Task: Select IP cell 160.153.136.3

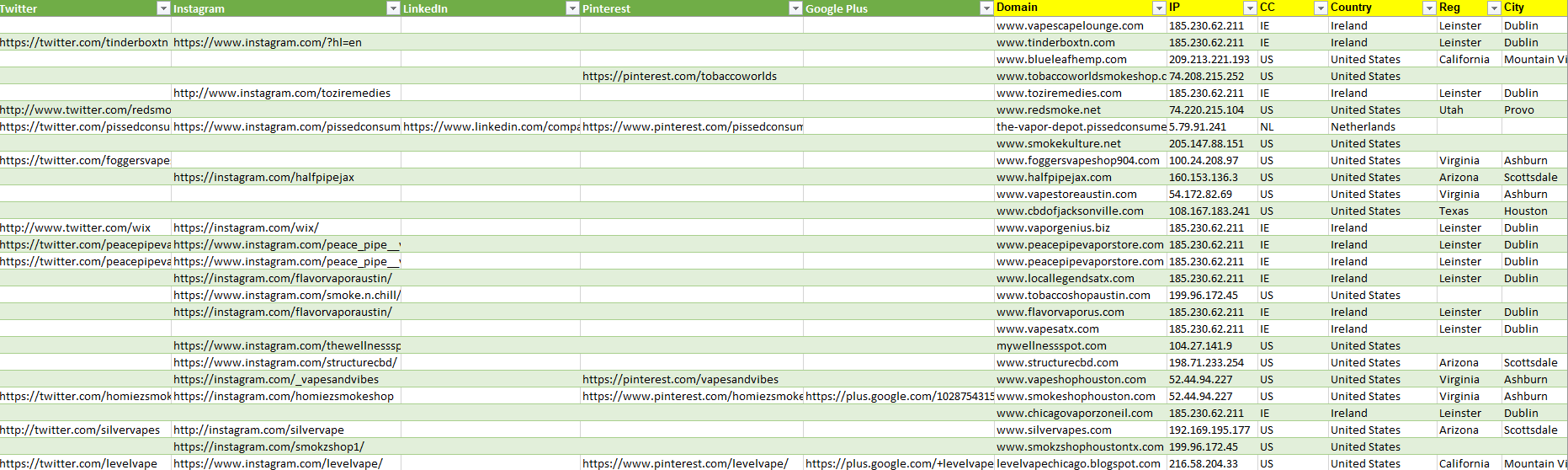Action: [1212, 177]
